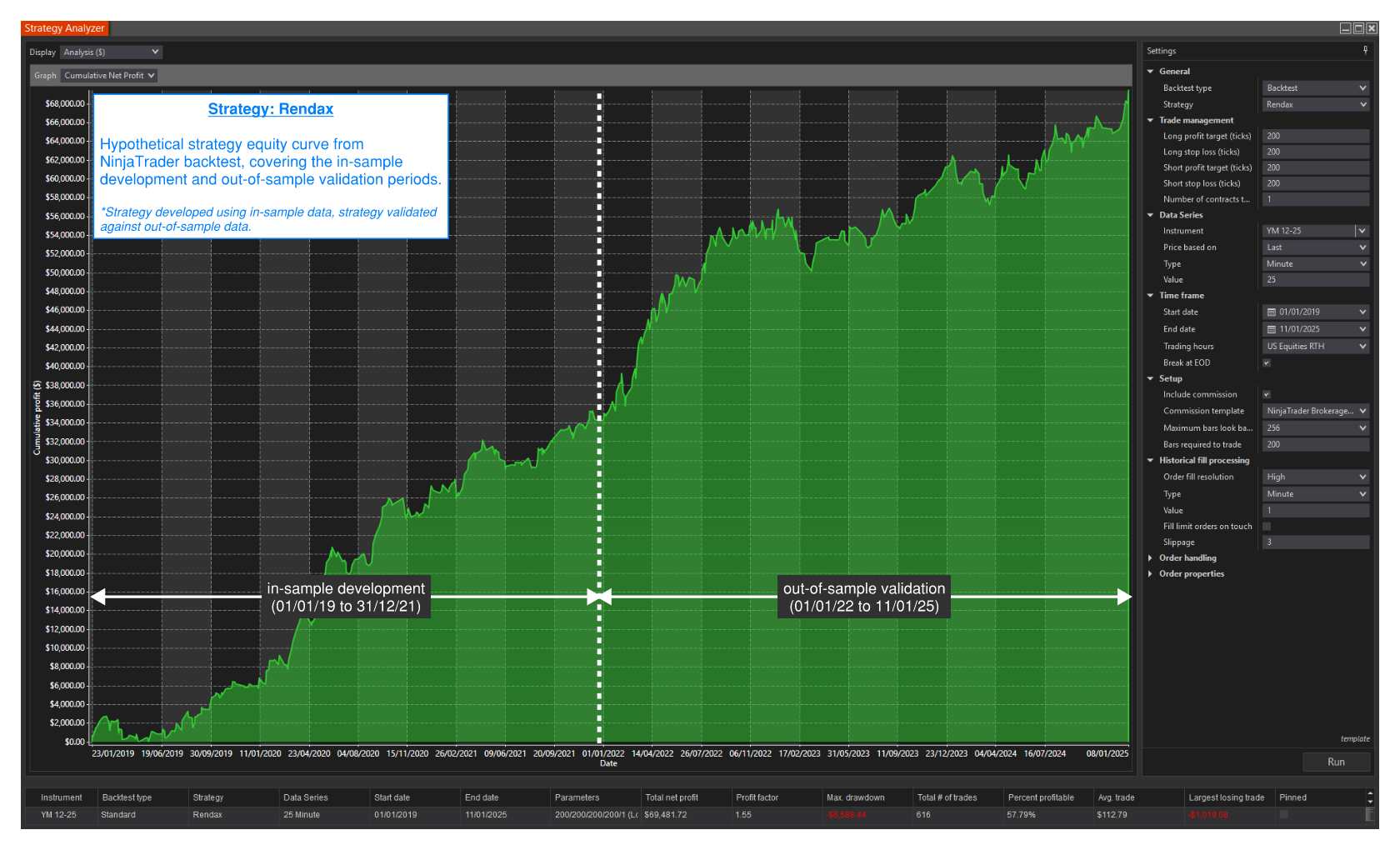
Task: Expand the Order handling section
Action: coord(1151,558)
